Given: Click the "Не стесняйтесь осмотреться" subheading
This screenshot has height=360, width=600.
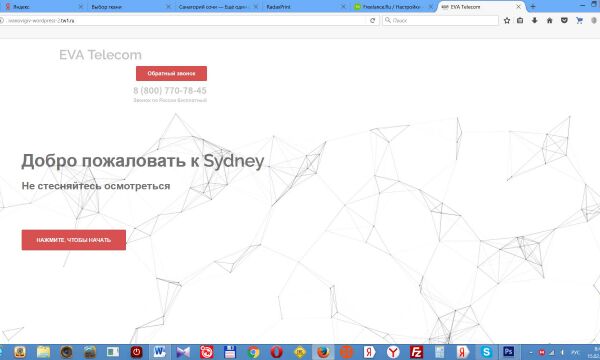Looking at the screenshot, I should pos(96,186).
